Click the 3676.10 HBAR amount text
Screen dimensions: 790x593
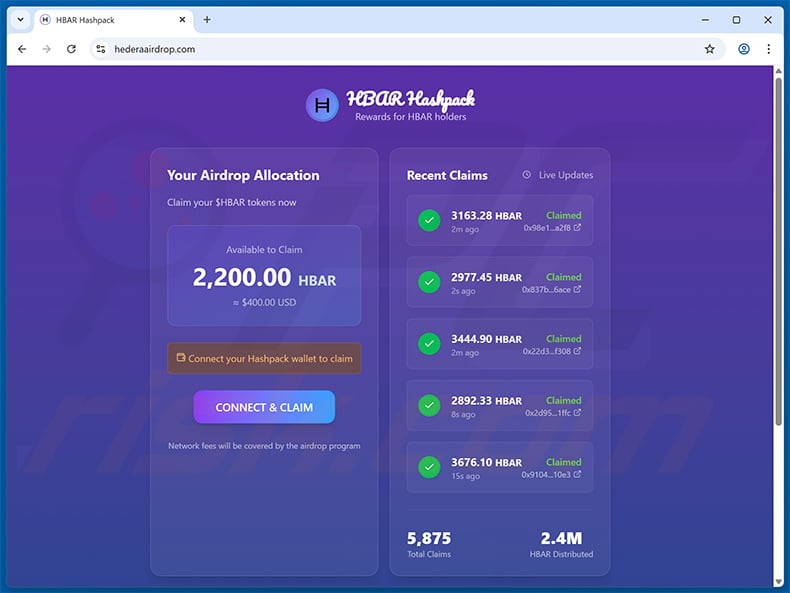click(x=487, y=463)
